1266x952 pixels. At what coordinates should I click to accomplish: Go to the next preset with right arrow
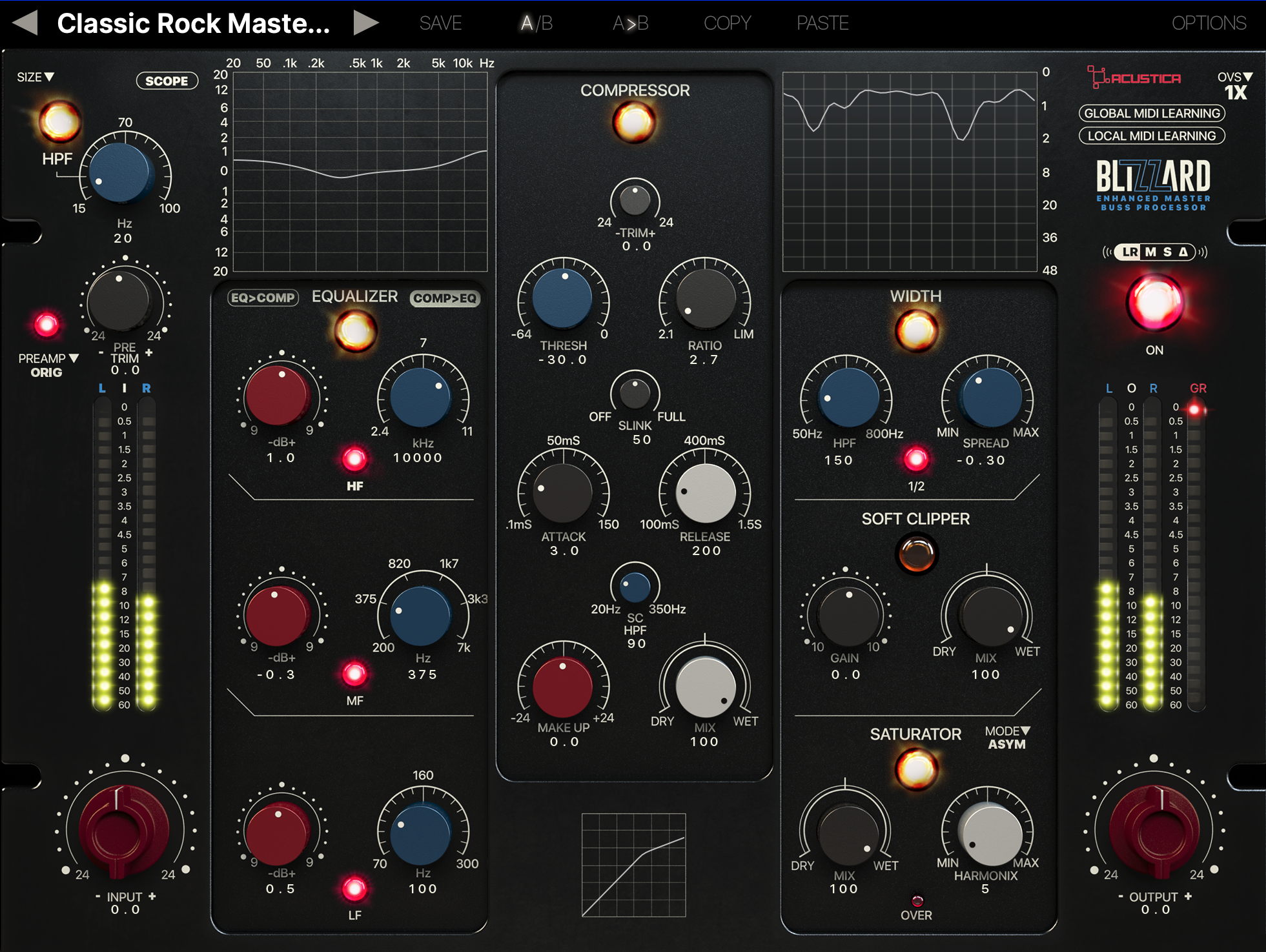click(x=365, y=23)
